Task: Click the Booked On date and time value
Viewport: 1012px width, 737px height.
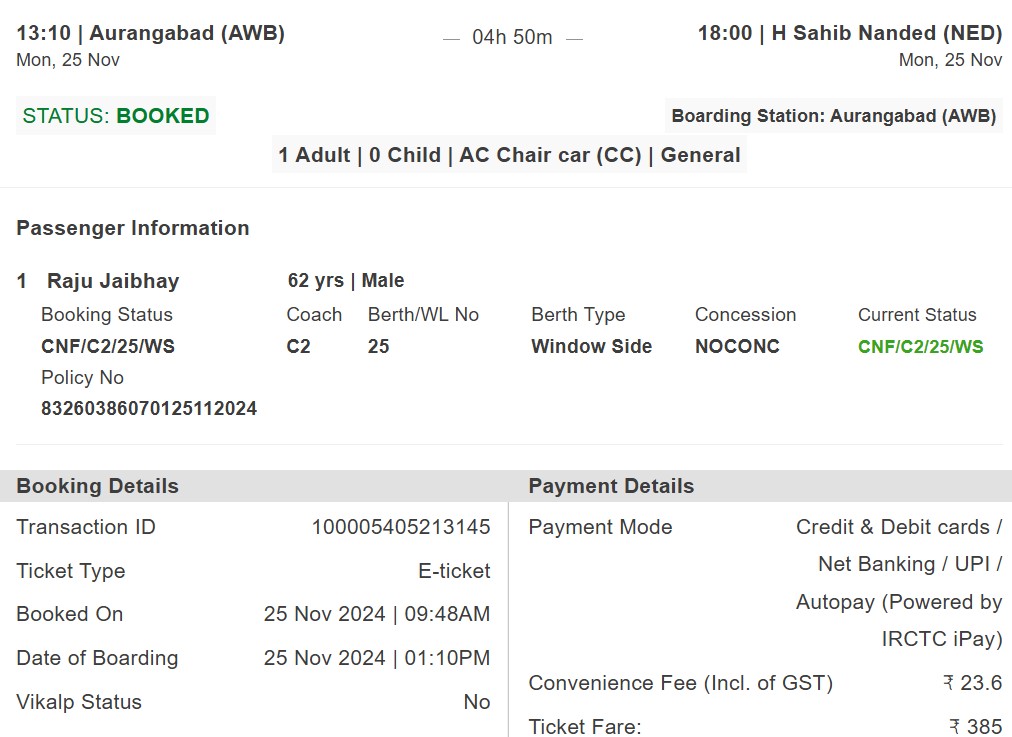Action: click(377, 614)
